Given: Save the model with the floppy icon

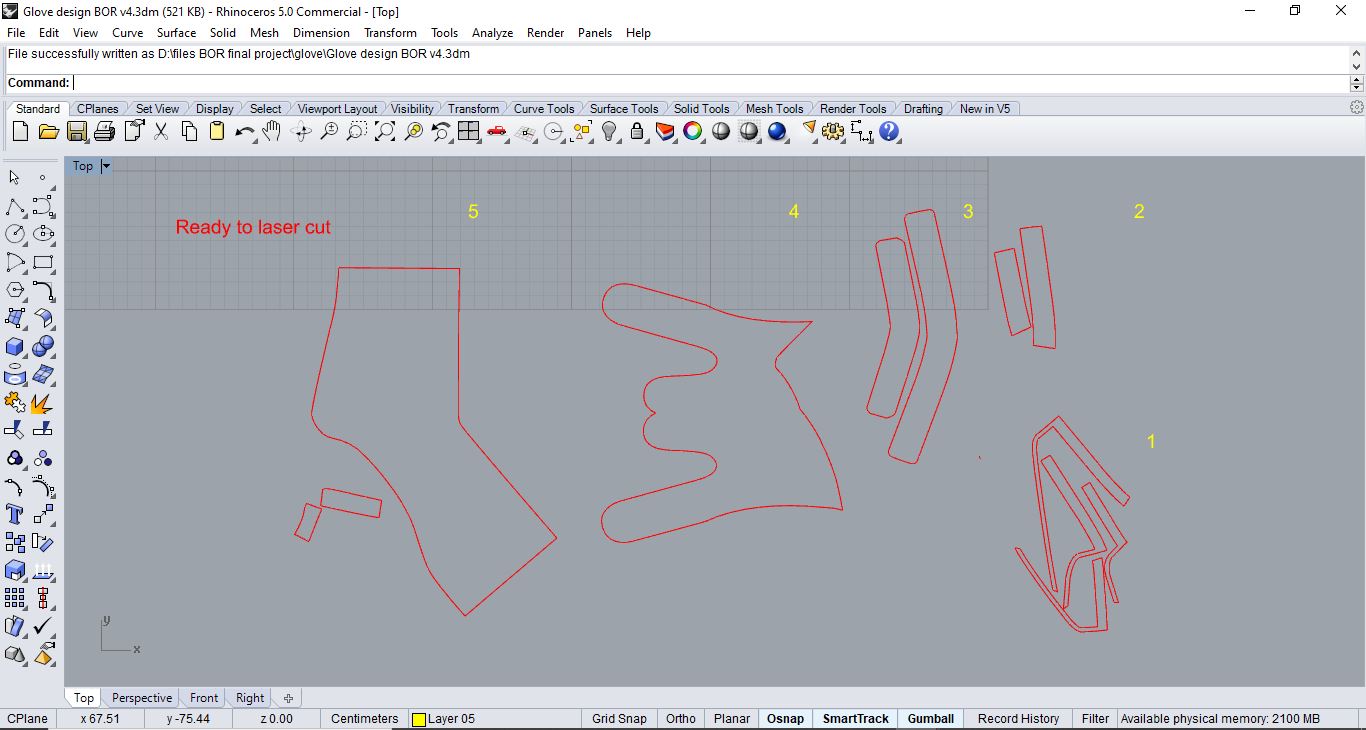Looking at the screenshot, I should [x=76, y=131].
